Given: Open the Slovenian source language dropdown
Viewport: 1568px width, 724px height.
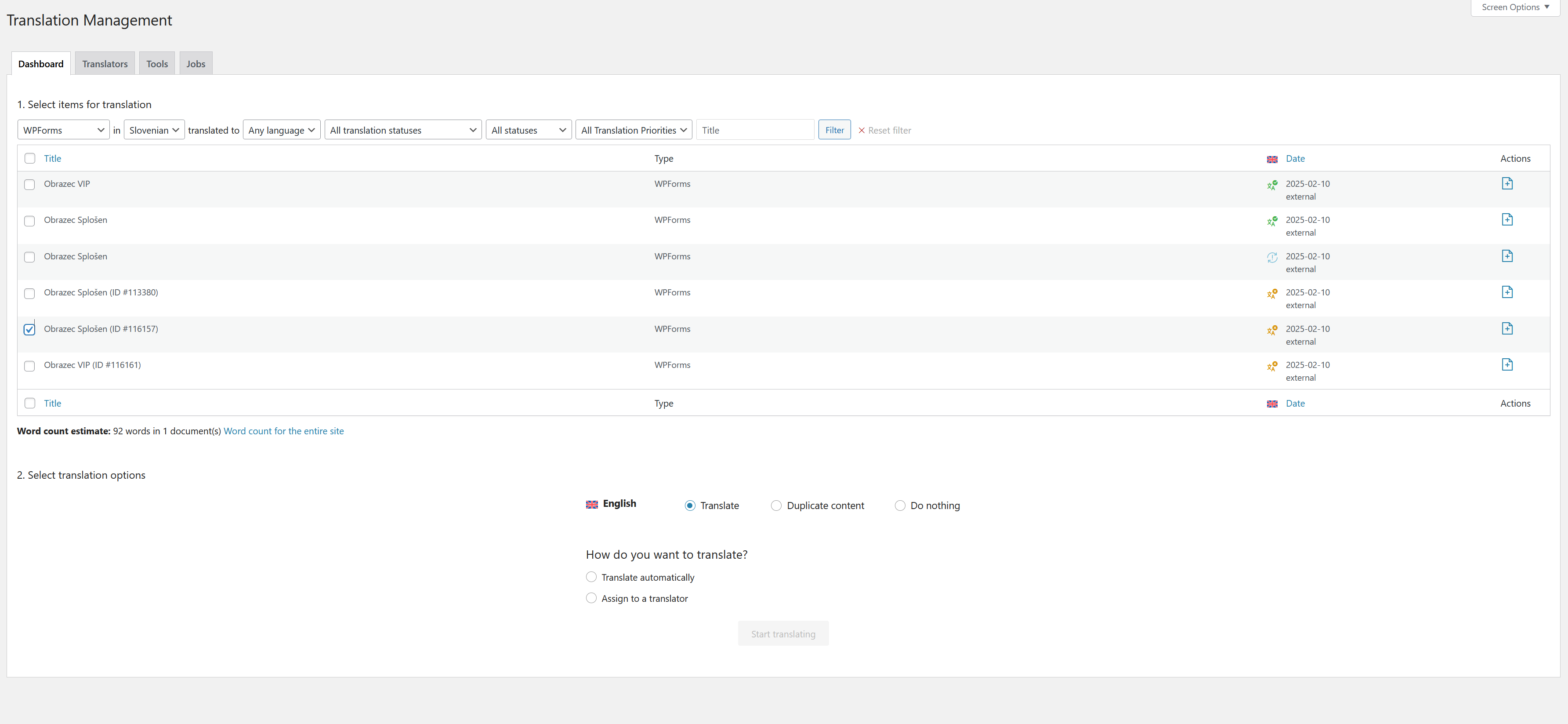Looking at the screenshot, I should [x=154, y=130].
